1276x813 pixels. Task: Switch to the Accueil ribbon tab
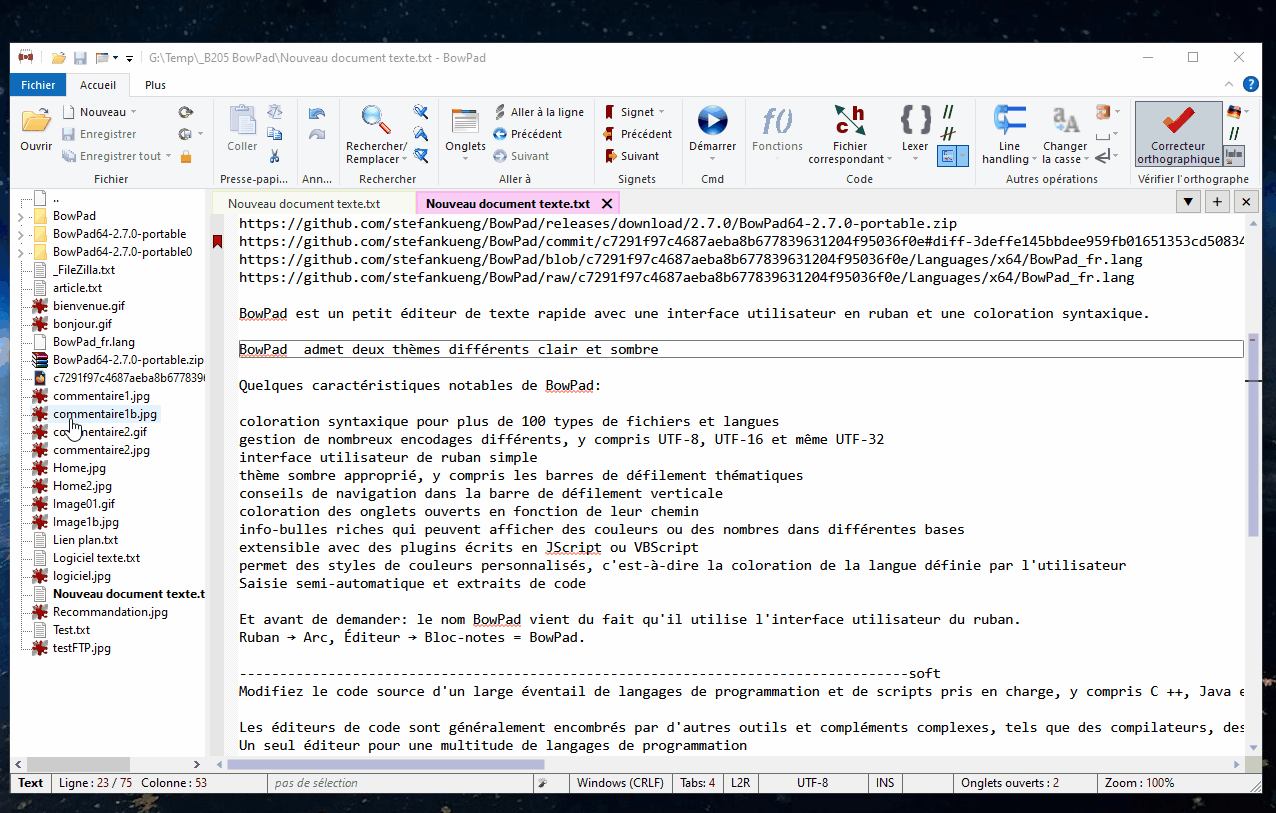click(98, 85)
